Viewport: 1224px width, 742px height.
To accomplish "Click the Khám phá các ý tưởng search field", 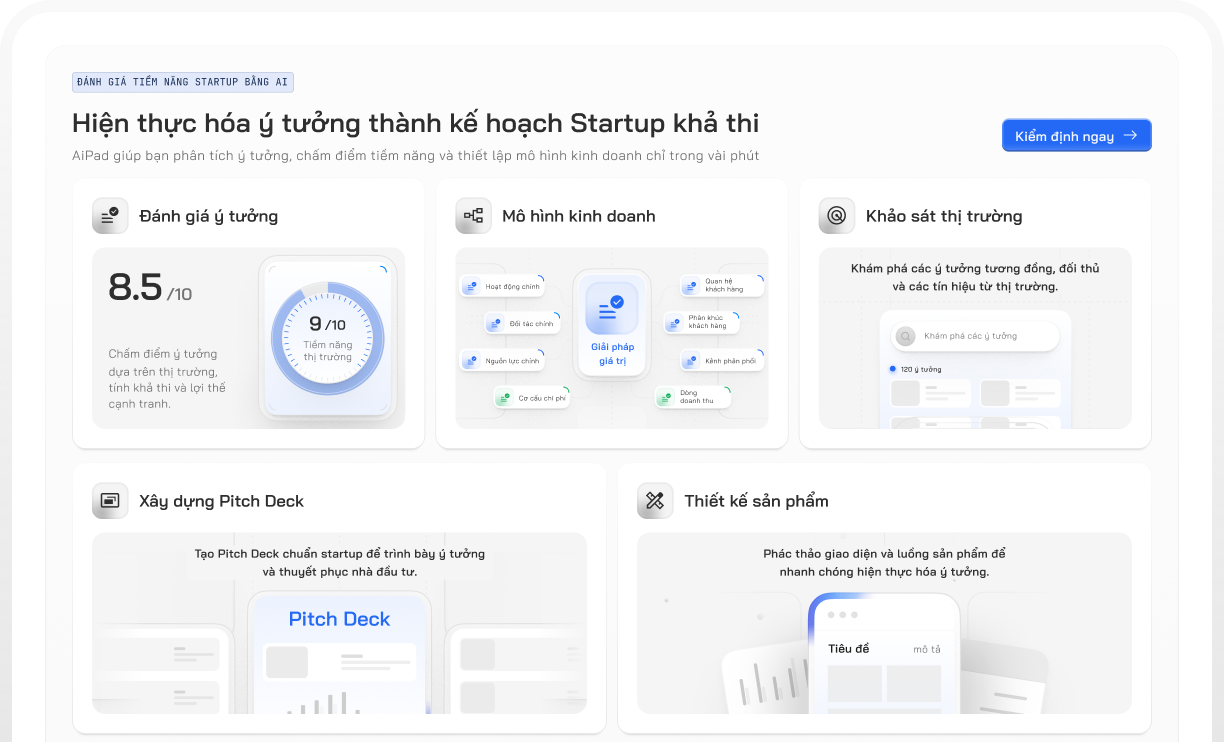I will tap(974, 336).
